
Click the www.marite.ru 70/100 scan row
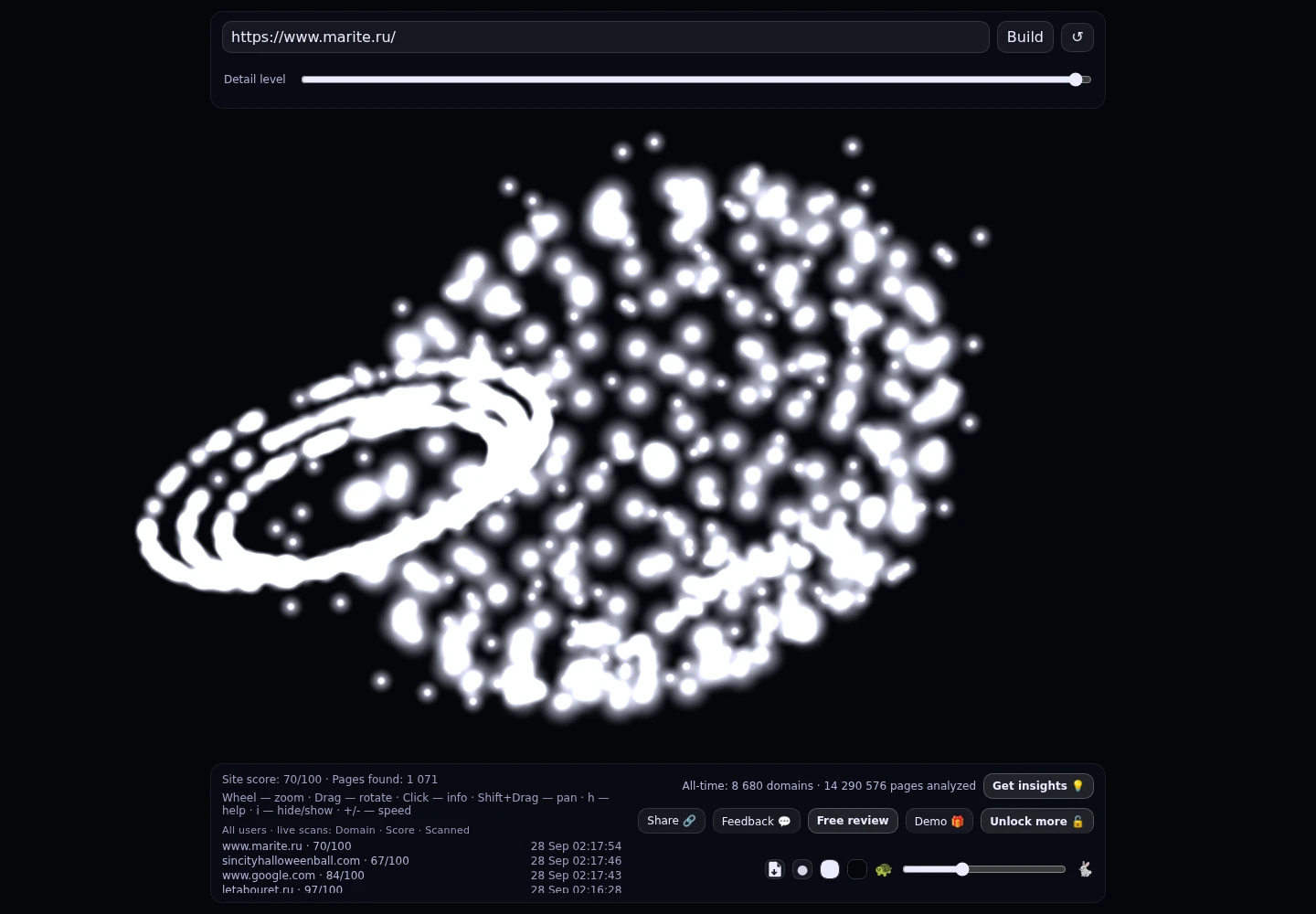421,846
